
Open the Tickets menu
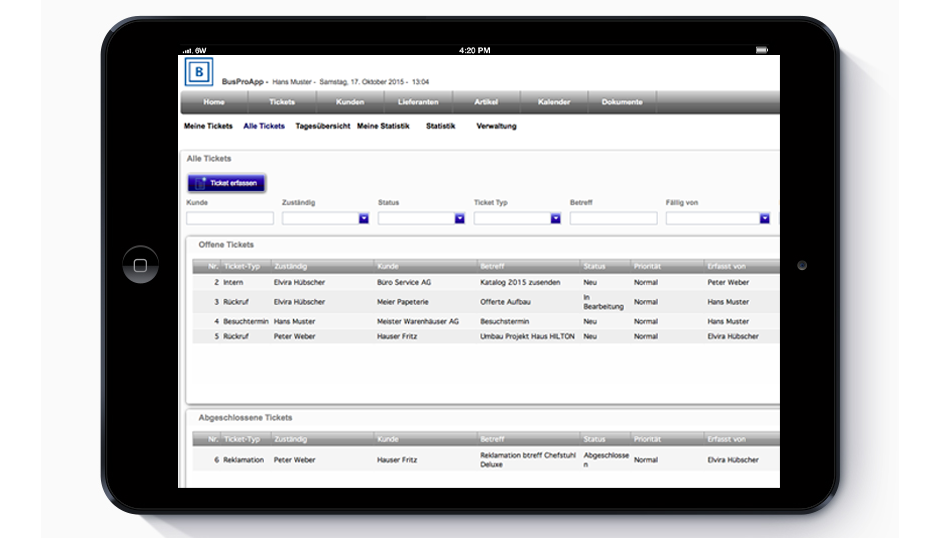[282, 102]
